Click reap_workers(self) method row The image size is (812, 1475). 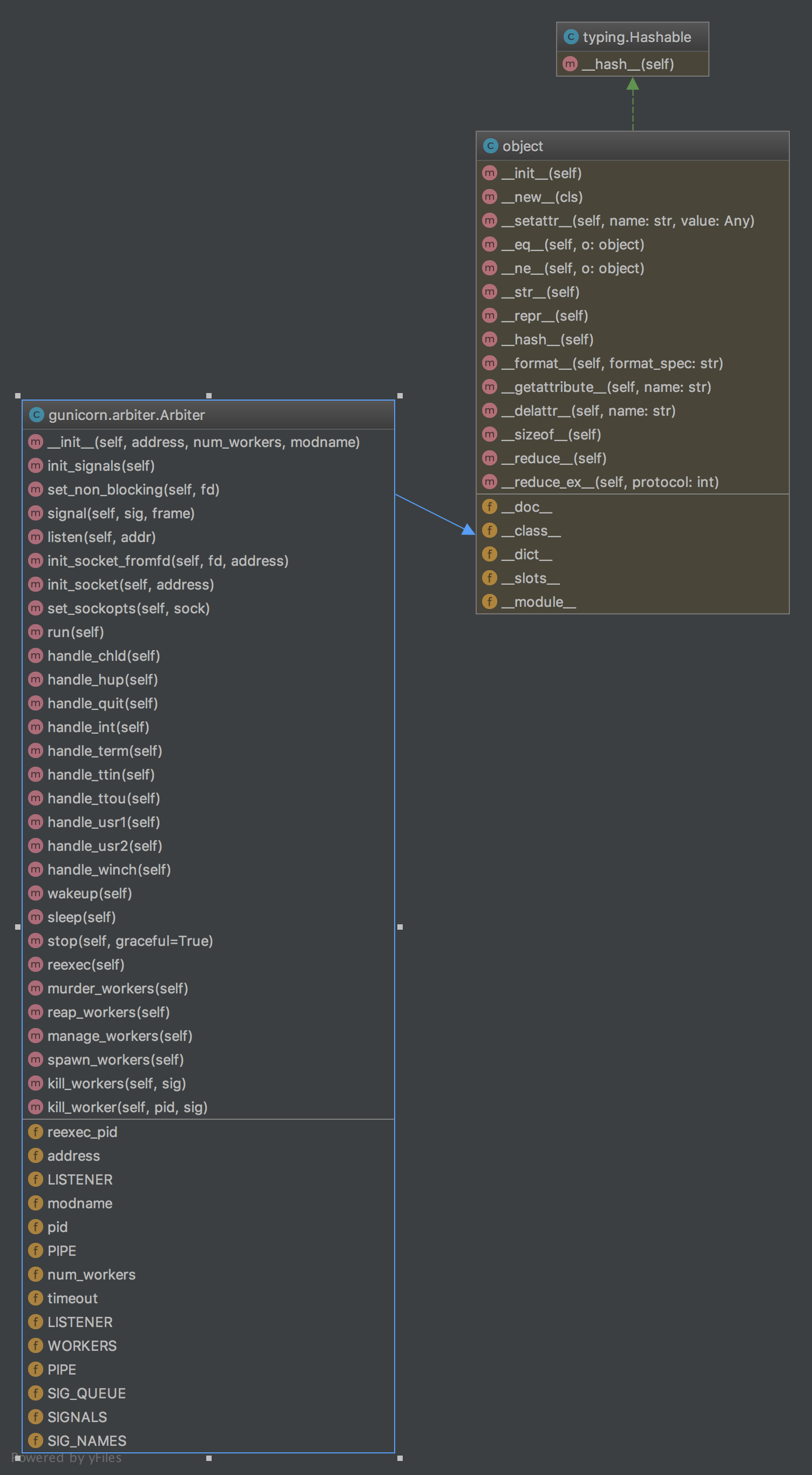coord(208,1012)
